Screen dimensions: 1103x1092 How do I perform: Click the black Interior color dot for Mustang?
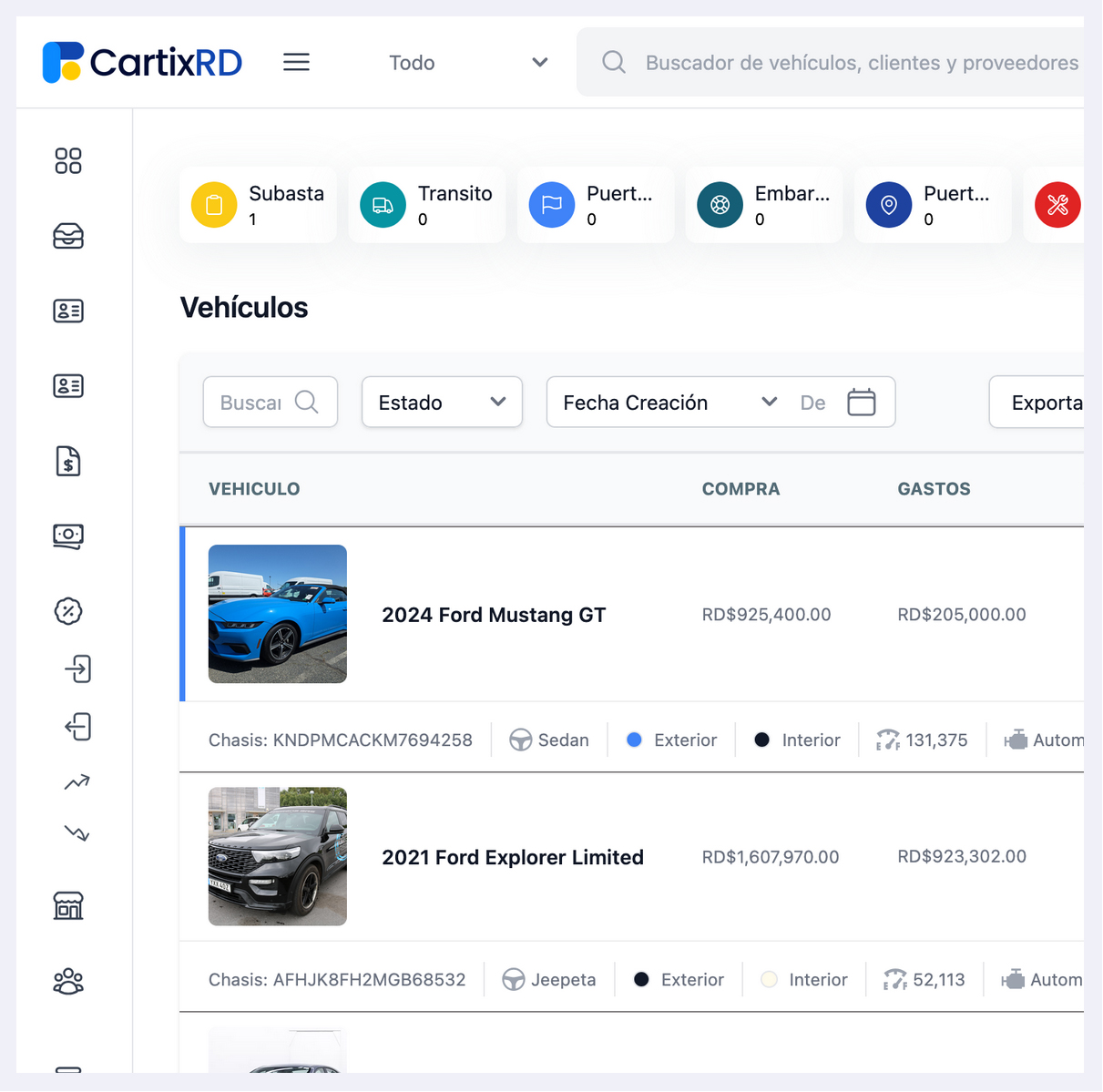762,740
